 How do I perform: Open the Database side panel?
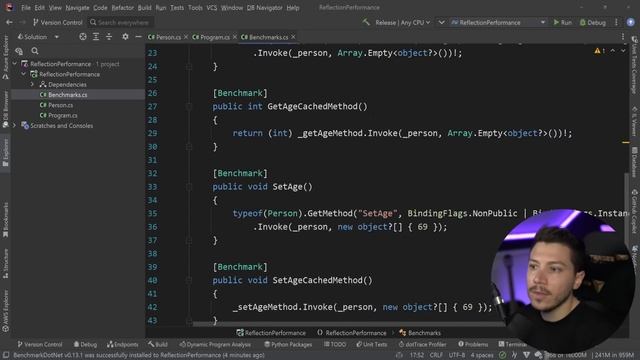click(634, 162)
